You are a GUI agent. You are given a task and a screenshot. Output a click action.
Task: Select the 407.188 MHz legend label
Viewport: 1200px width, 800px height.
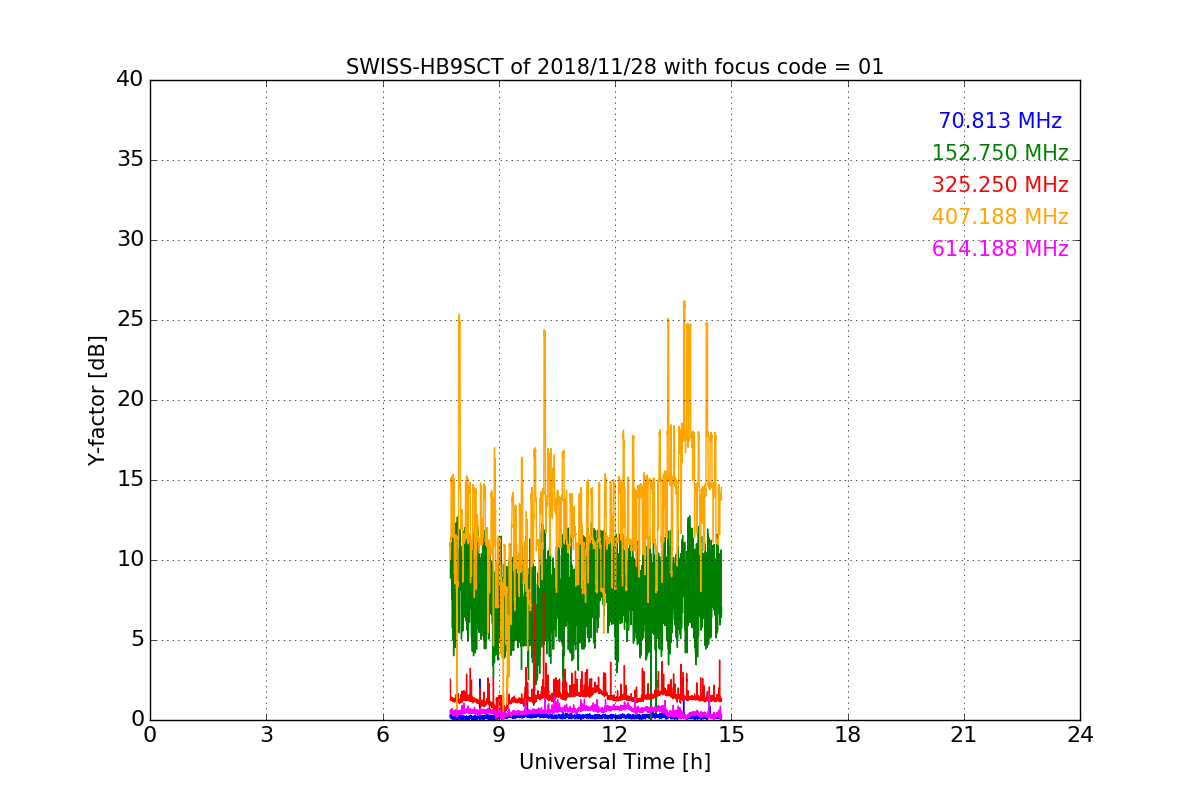[1000, 217]
